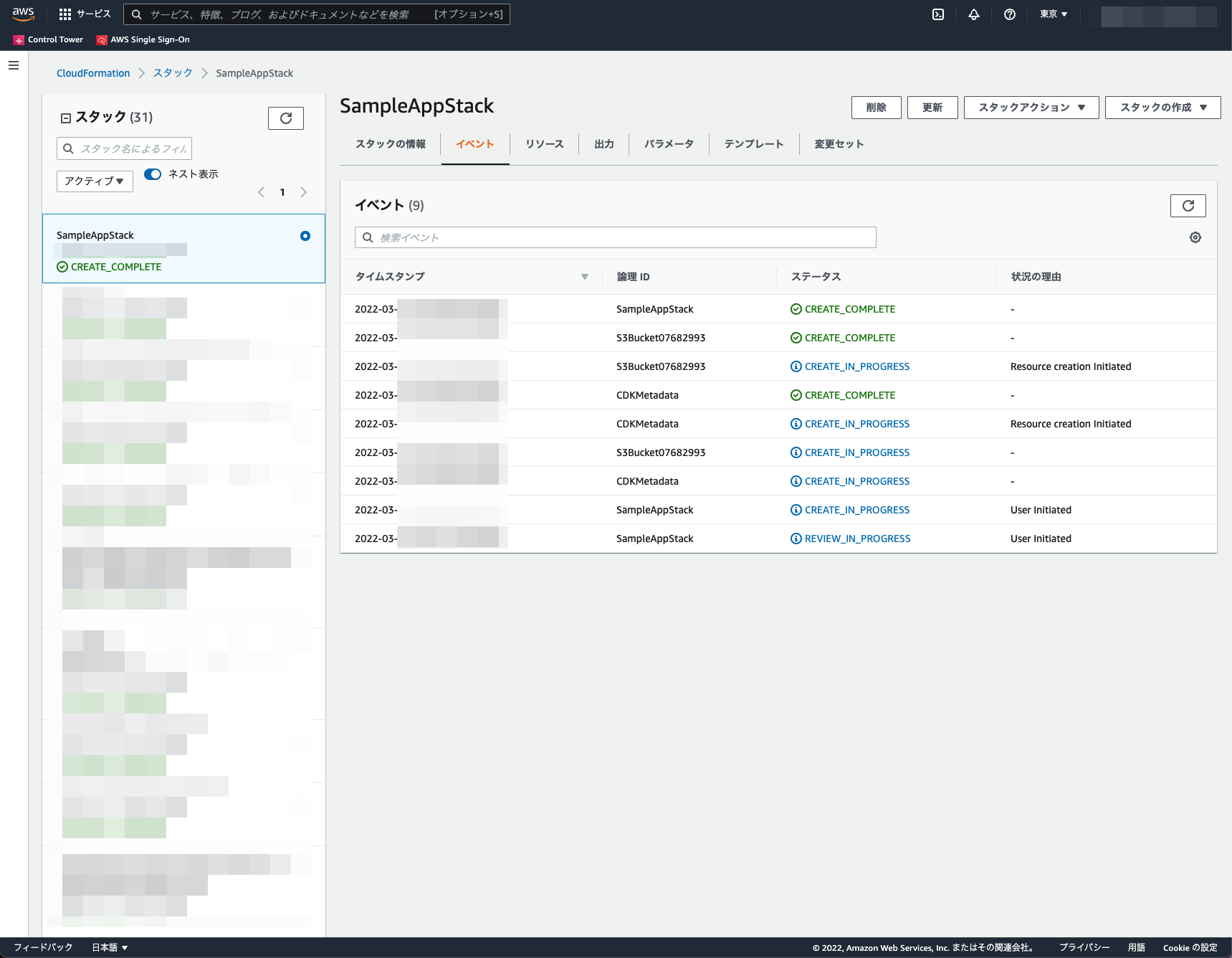Viewport: 1232px width, 958px height.
Task: Click S3Bucket07682993 in CREATE_COMPLETE row
Action: pos(661,338)
